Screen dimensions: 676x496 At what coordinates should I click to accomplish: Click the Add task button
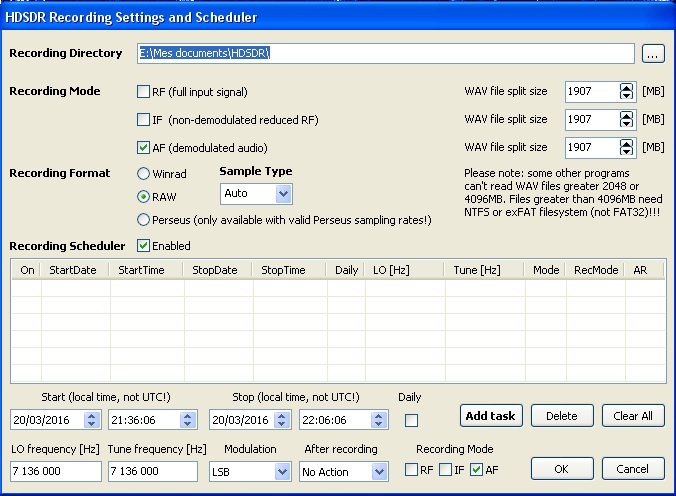(491, 416)
